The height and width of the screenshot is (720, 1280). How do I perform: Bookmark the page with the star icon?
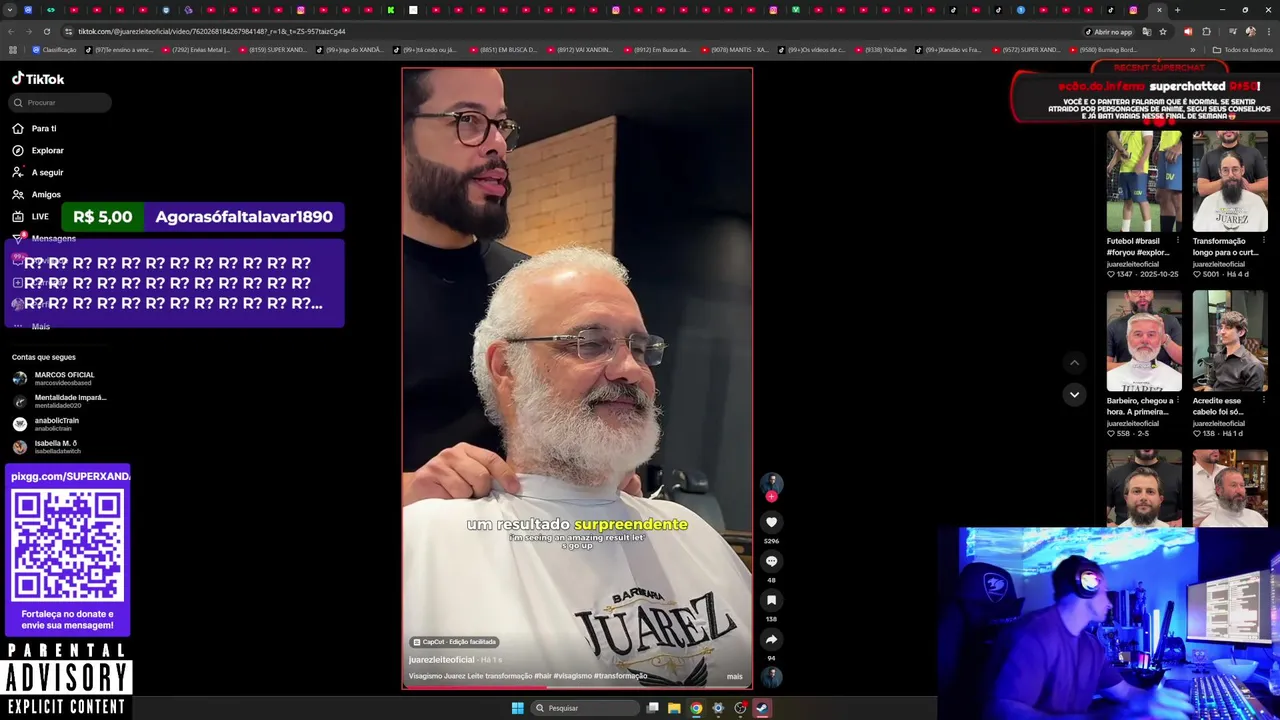tap(1163, 31)
